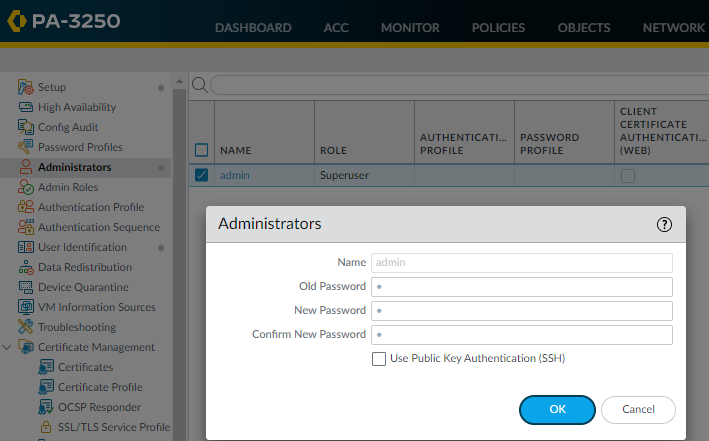Click the Admin Roles icon

coord(26,187)
